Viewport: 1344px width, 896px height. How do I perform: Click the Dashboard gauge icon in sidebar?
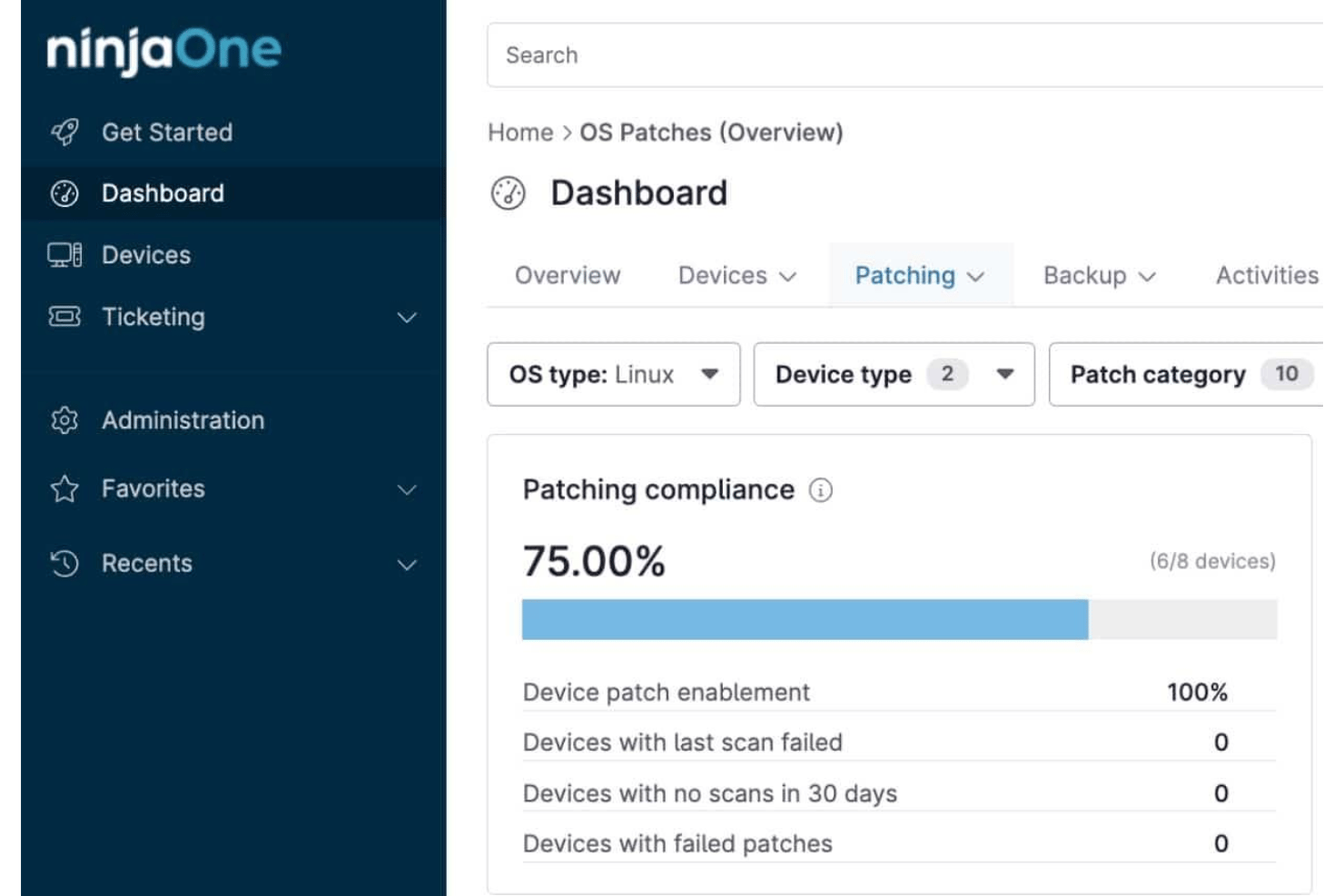click(64, 193)
